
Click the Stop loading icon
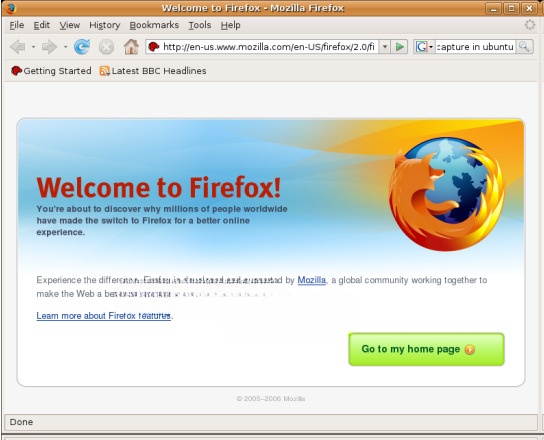click(106, 47)
